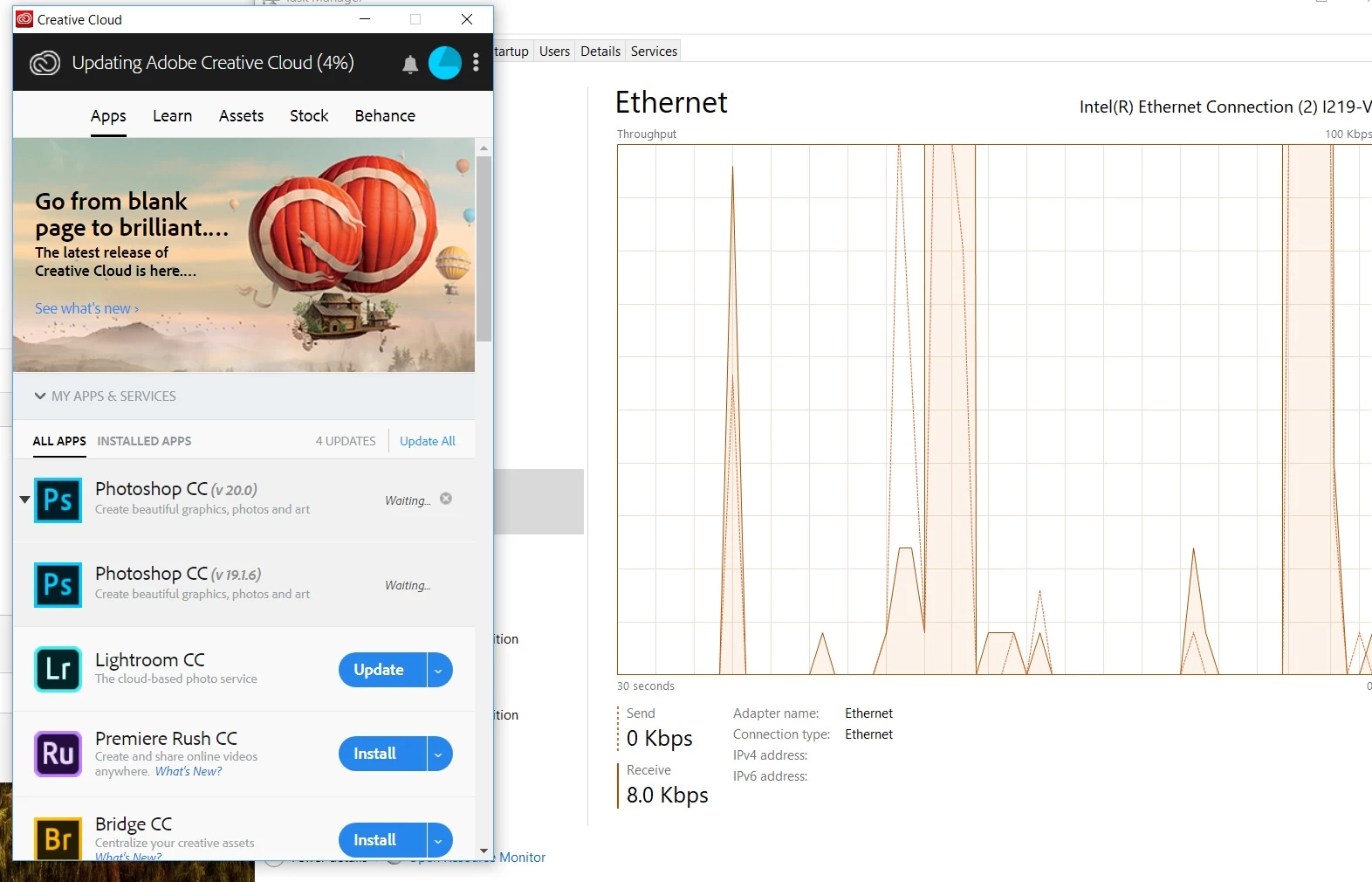The height and width of the screenshot is (882, 1372).
Task: Switch to the Stock tab
Action: (x=309, y=115)
